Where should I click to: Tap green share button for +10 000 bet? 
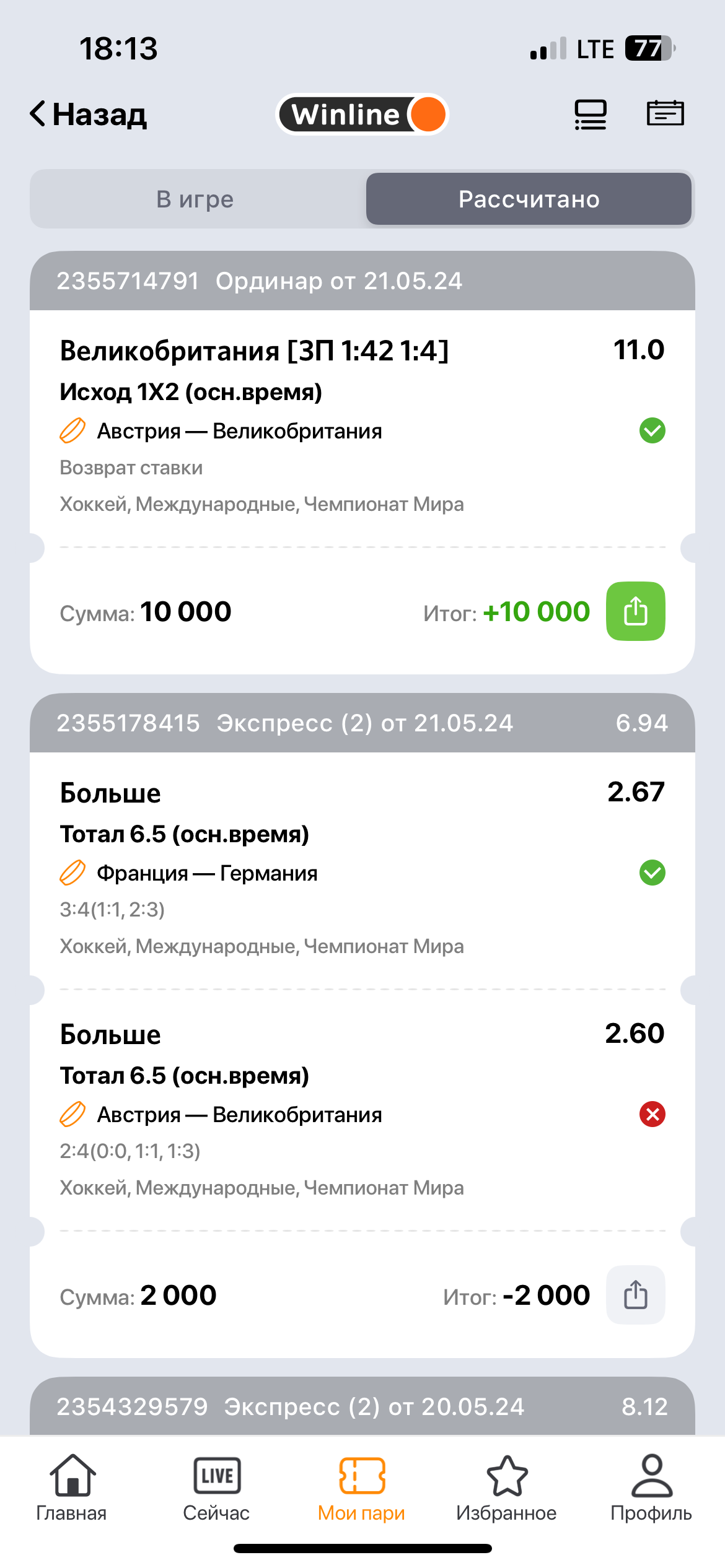(x=635, y=611)
